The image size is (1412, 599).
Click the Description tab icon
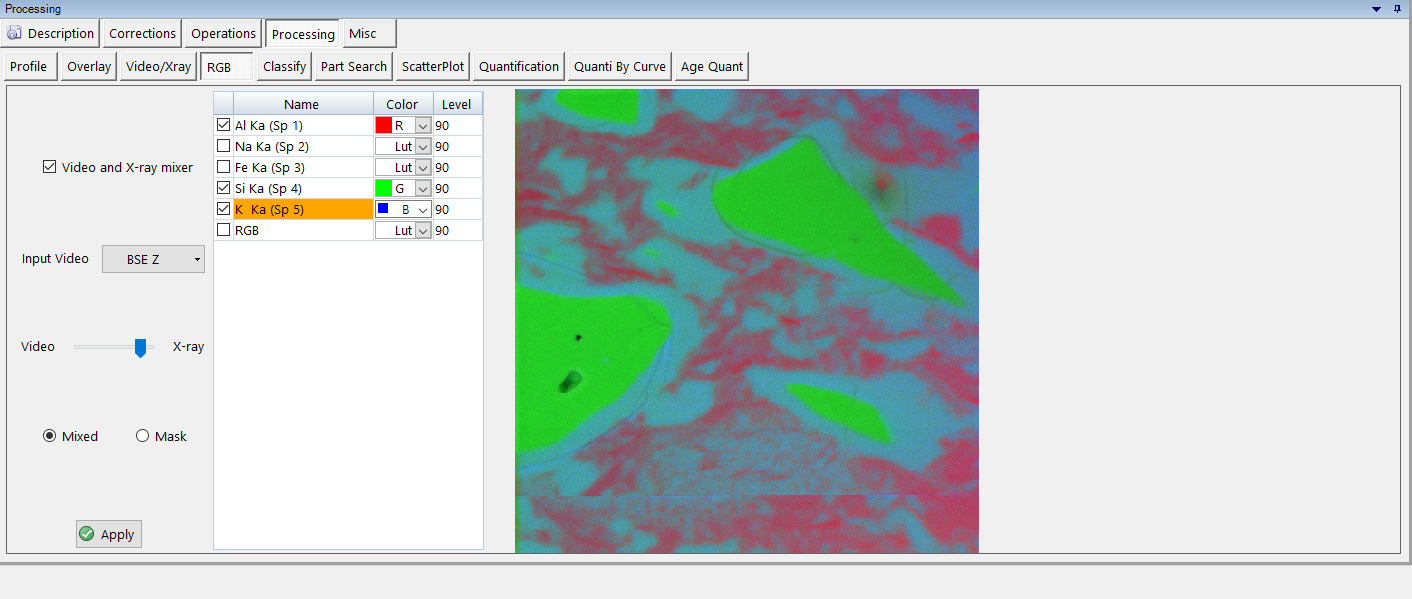14,33
